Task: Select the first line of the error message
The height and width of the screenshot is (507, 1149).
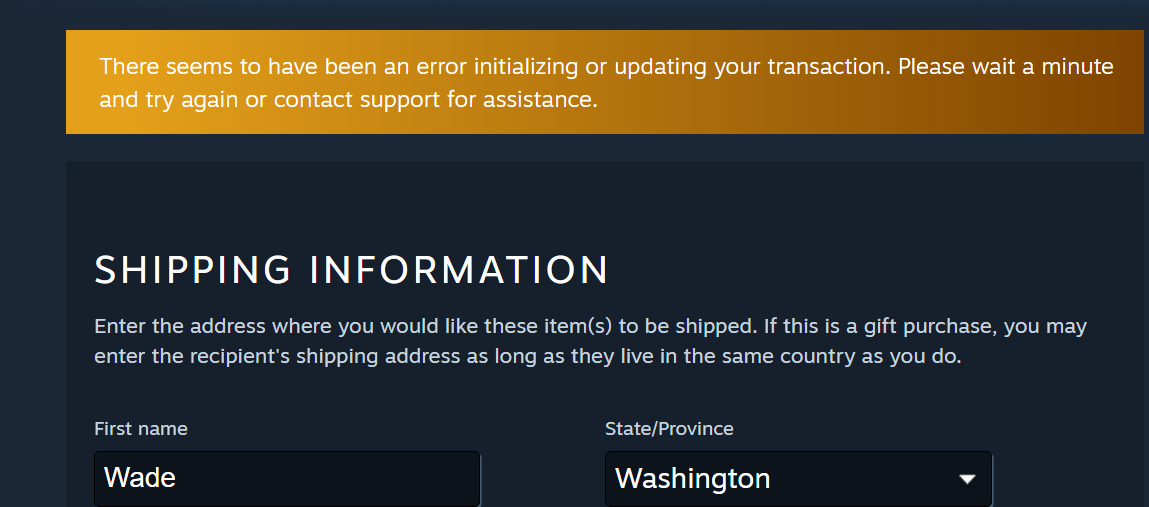Action: coord(607,67)
